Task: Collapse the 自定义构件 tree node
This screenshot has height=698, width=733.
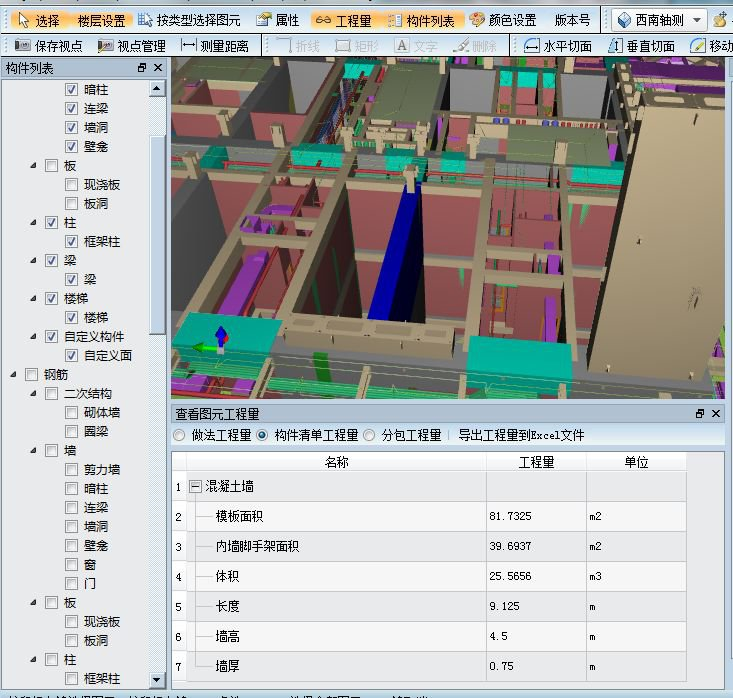Action: click(x=33, y=336)
